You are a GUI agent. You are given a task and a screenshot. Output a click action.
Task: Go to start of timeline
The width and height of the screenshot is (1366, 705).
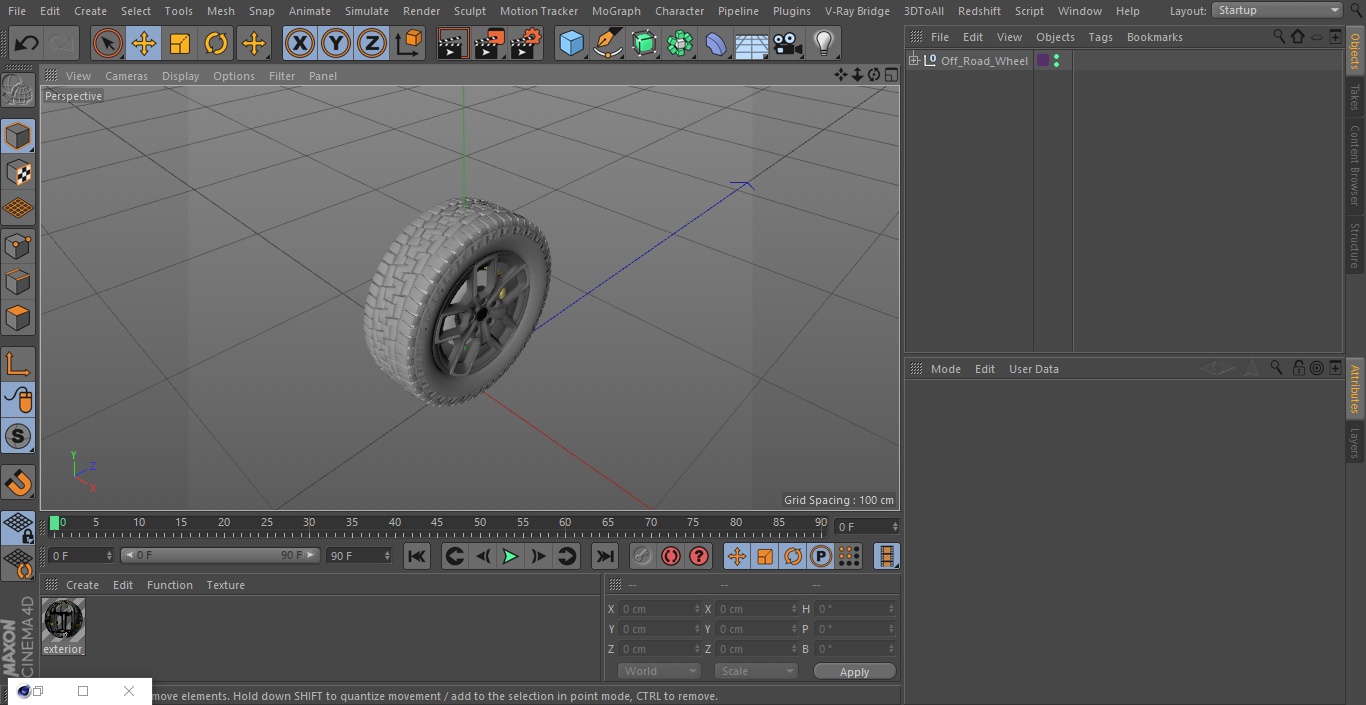[x=417, y=556]
